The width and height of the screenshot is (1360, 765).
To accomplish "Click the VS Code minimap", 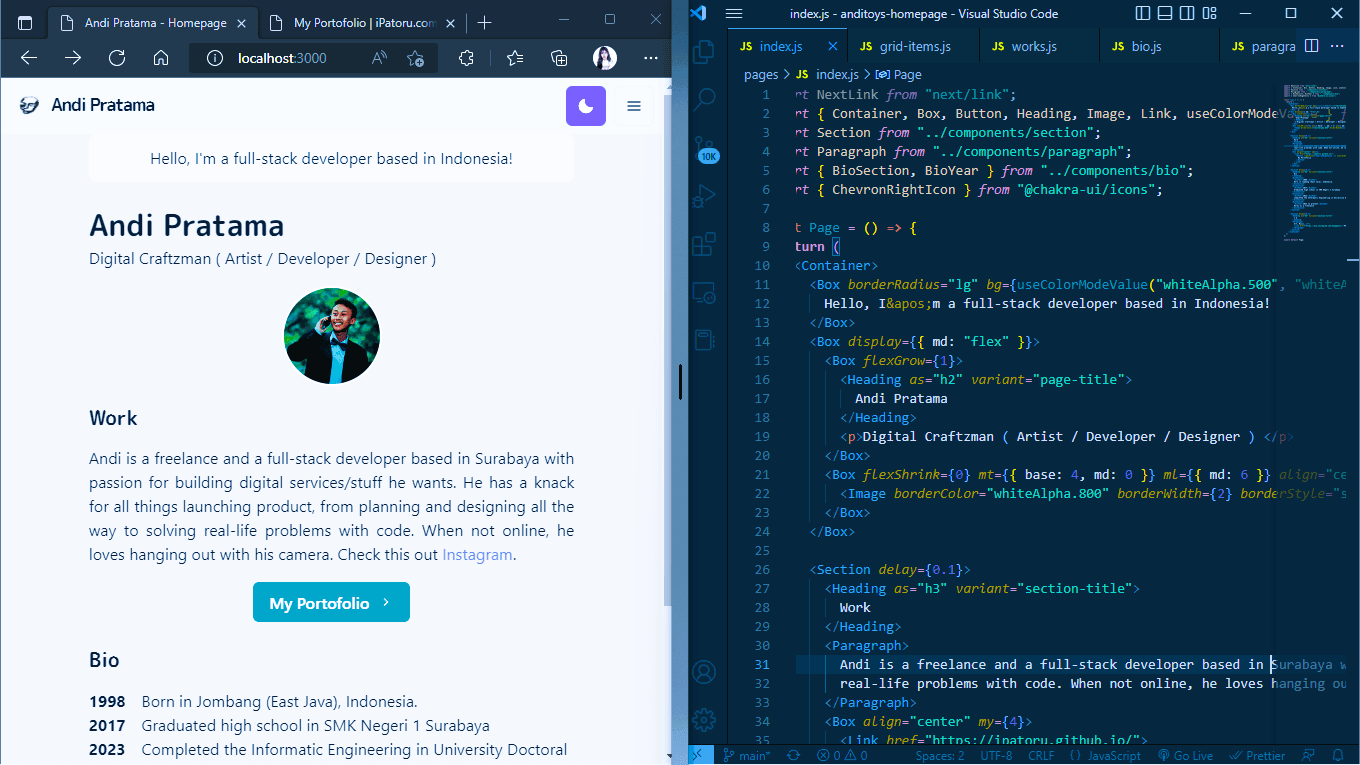I will pos(1314,165).
